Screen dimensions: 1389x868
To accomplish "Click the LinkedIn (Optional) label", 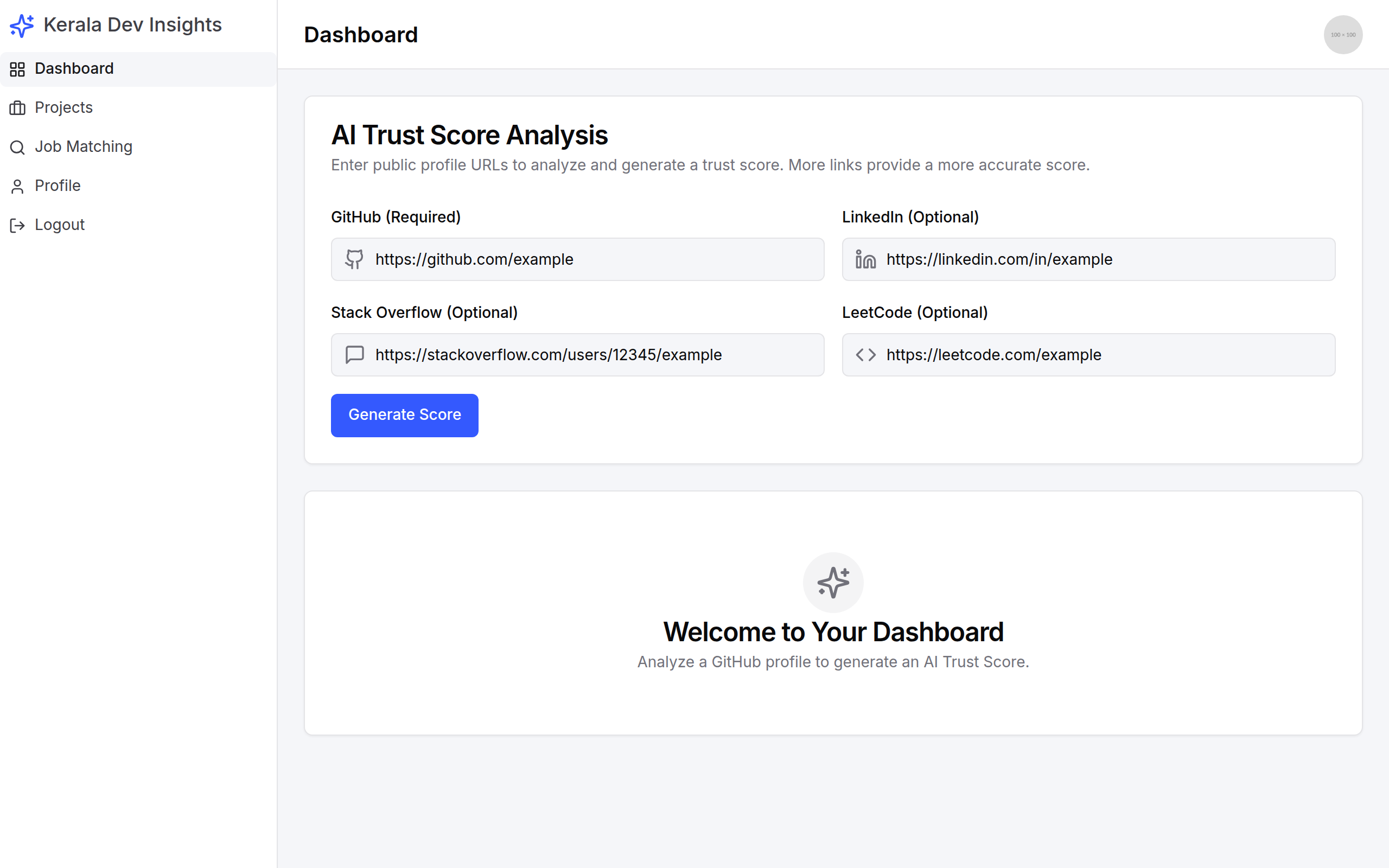I will (x=910, y=217).
